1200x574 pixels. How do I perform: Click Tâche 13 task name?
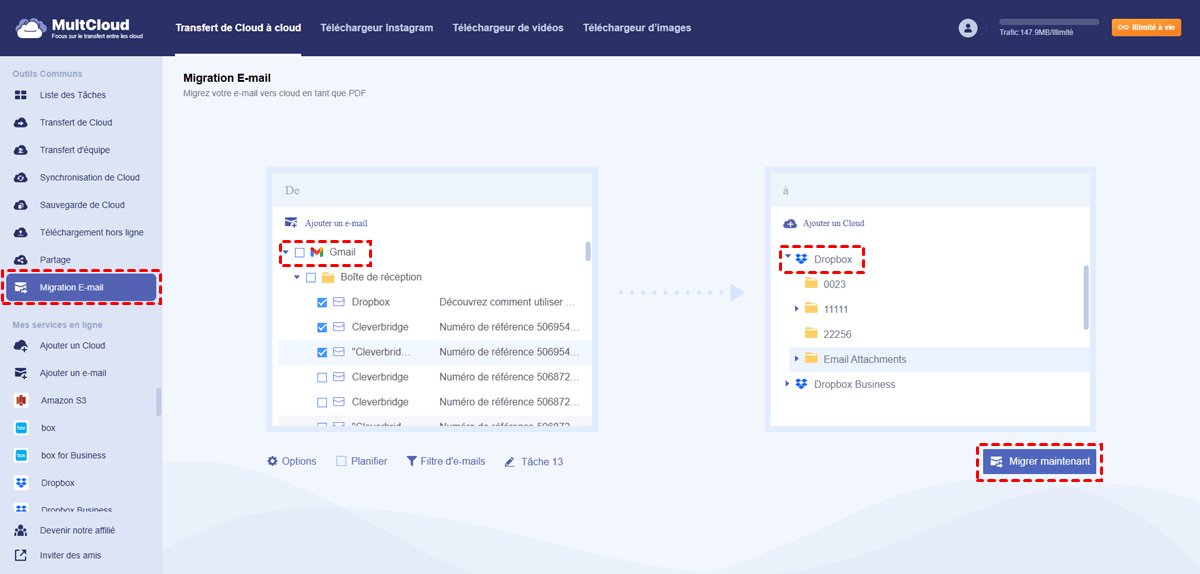pos(542,461)
